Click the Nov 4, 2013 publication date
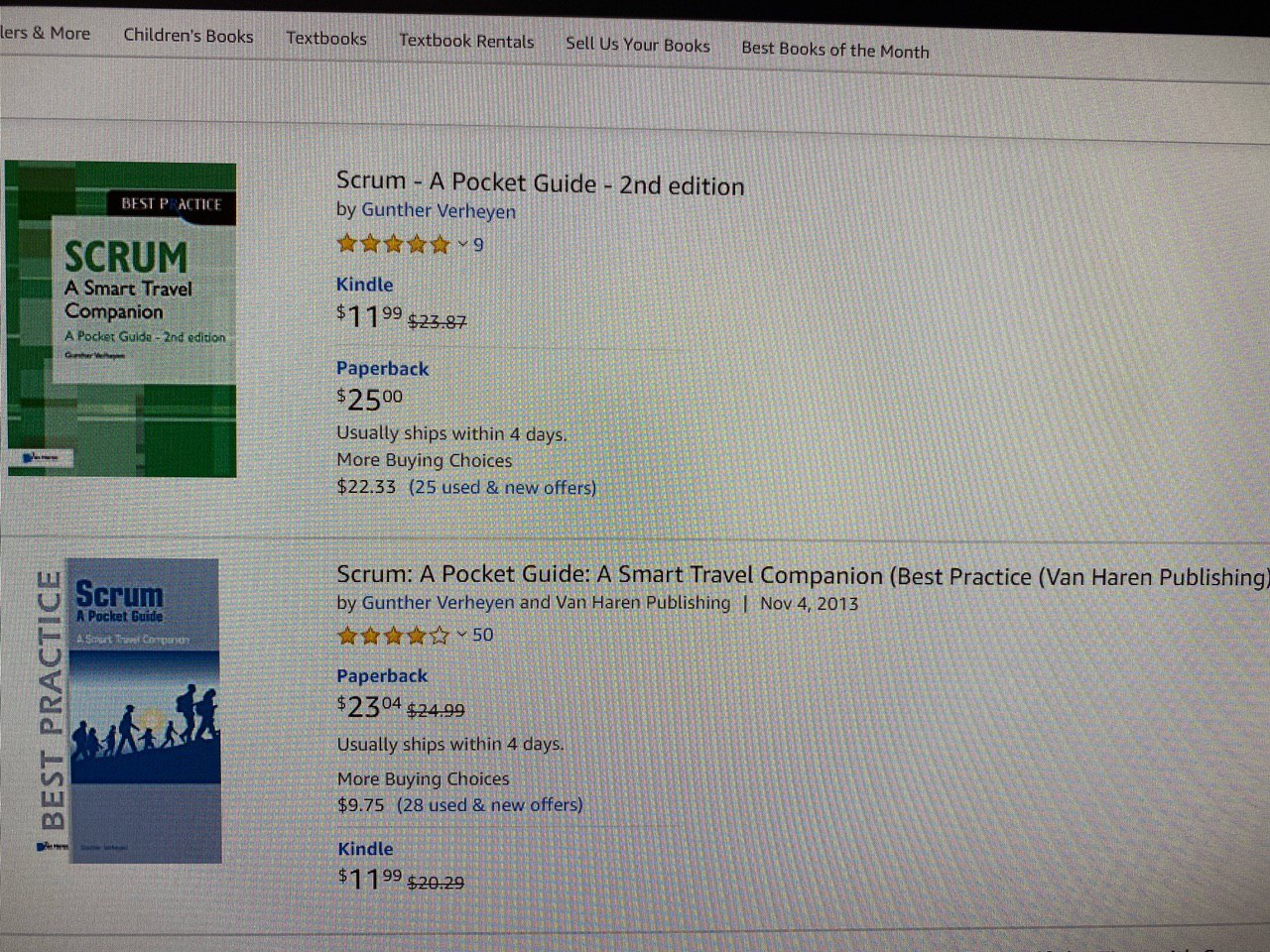The width and height of the screenshot is (1270, 952). click(x=809, y=603)
